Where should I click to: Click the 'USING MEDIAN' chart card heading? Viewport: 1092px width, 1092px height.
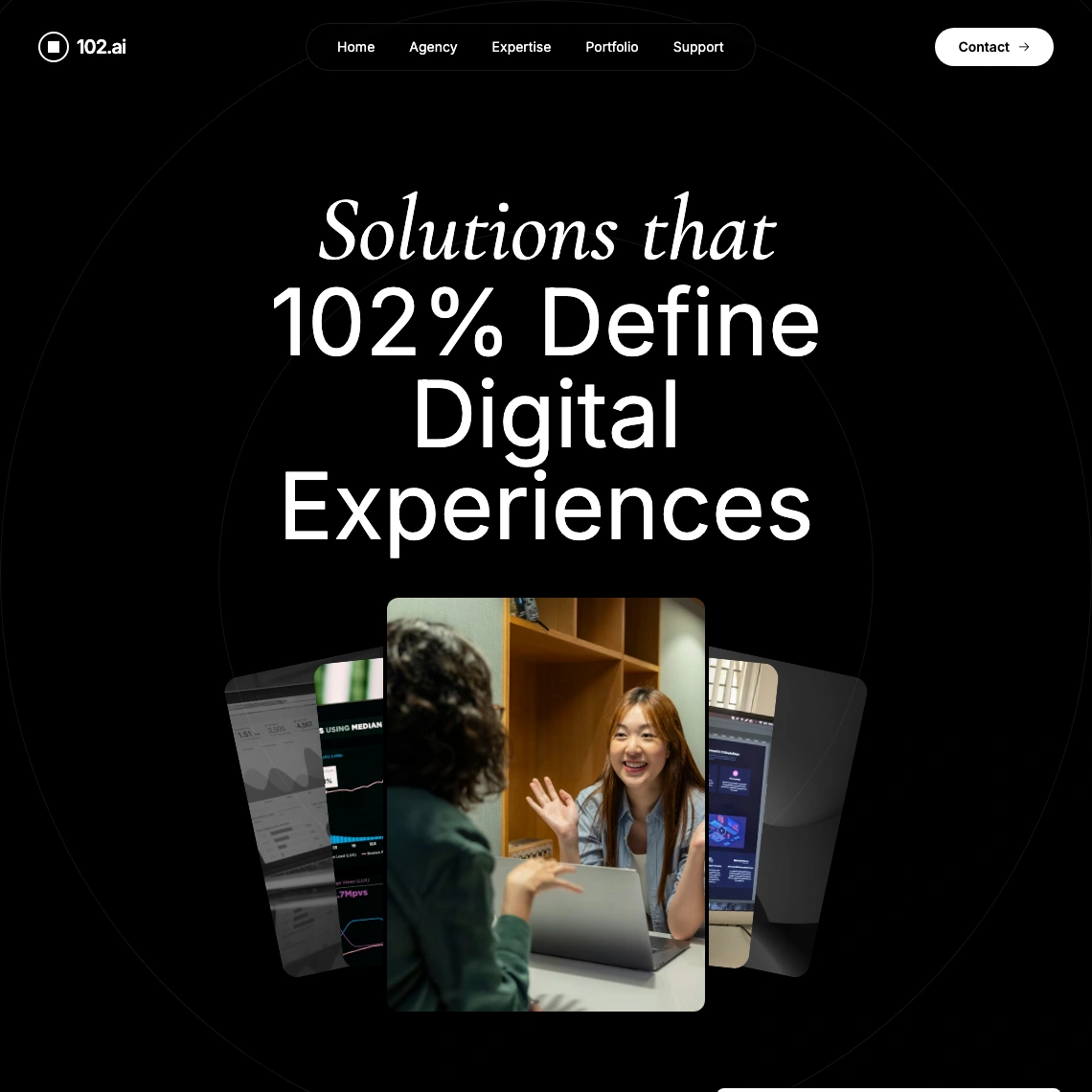tap(353, 728)
